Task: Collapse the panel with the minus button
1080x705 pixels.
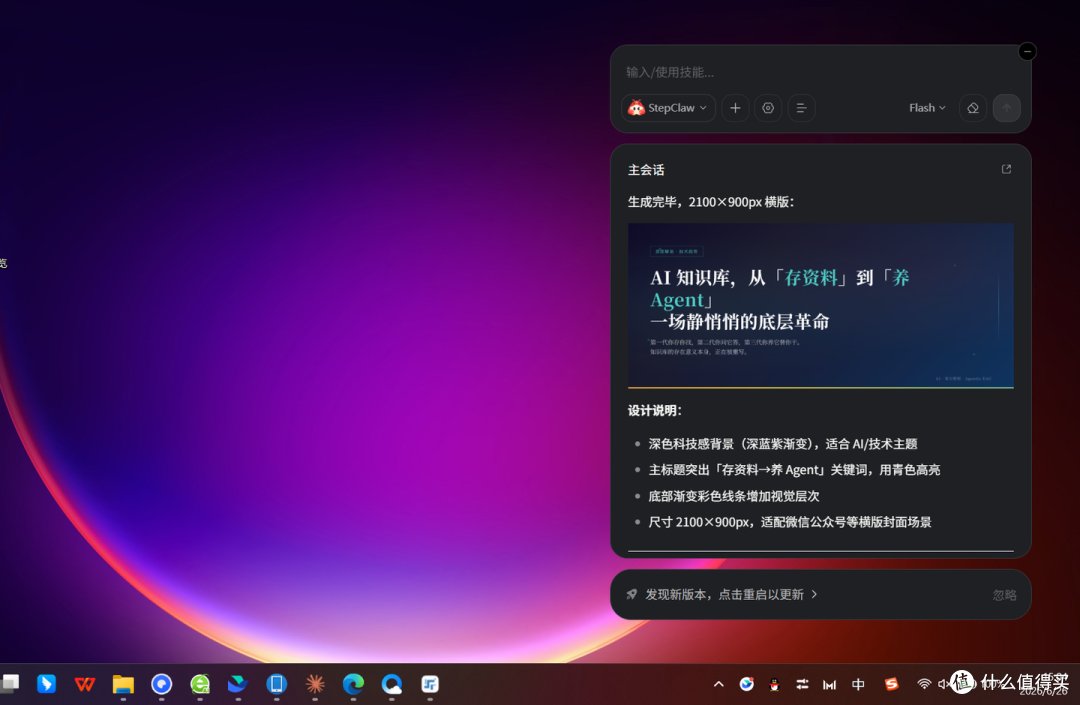Action: point(1027,52)
